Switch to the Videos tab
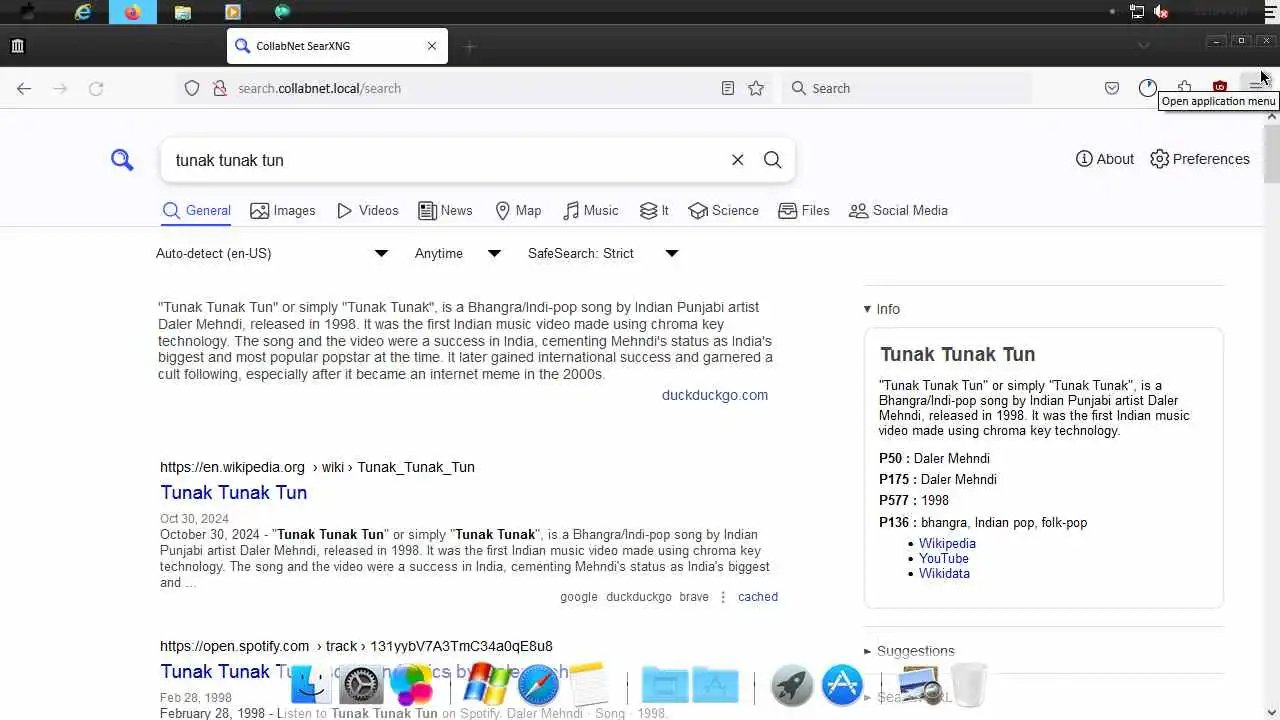Screen dimensions: 1280x720 point(368,210)
